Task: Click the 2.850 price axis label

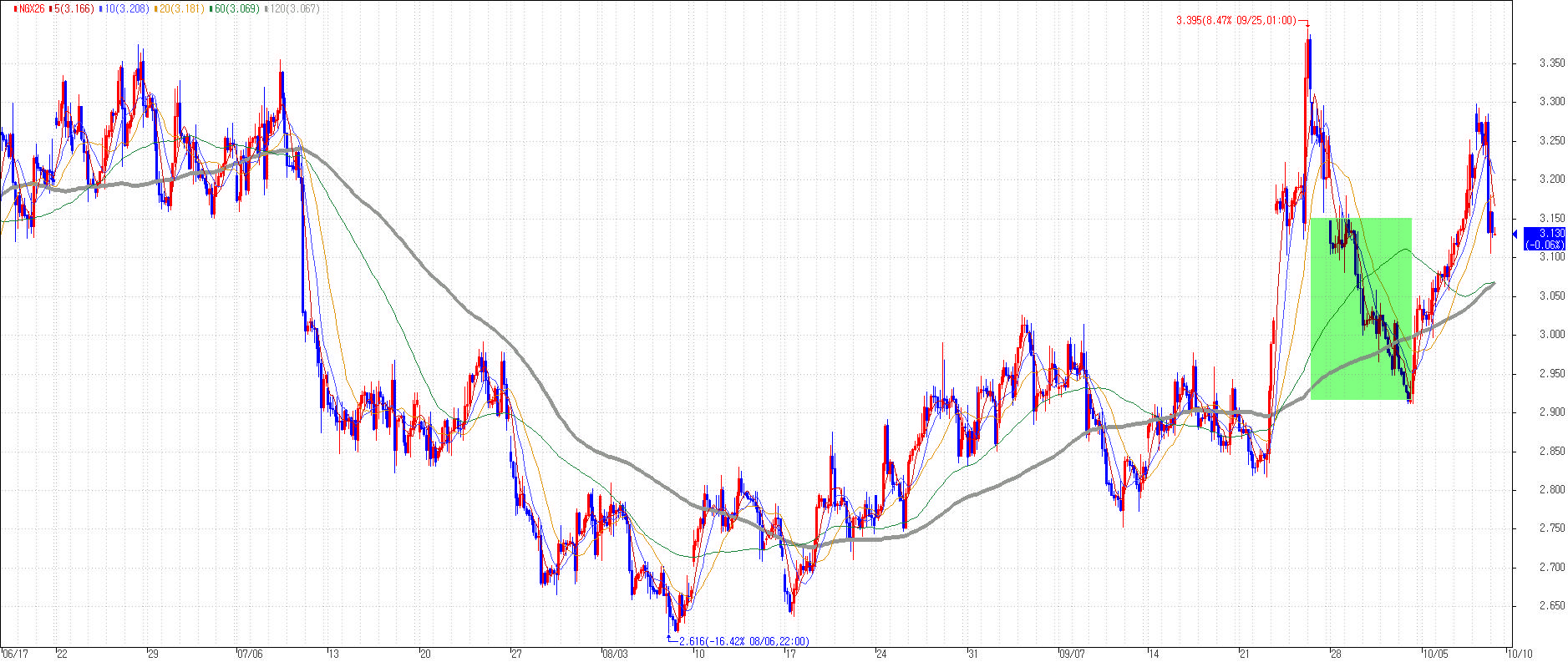Action: tap(1552, 452)
